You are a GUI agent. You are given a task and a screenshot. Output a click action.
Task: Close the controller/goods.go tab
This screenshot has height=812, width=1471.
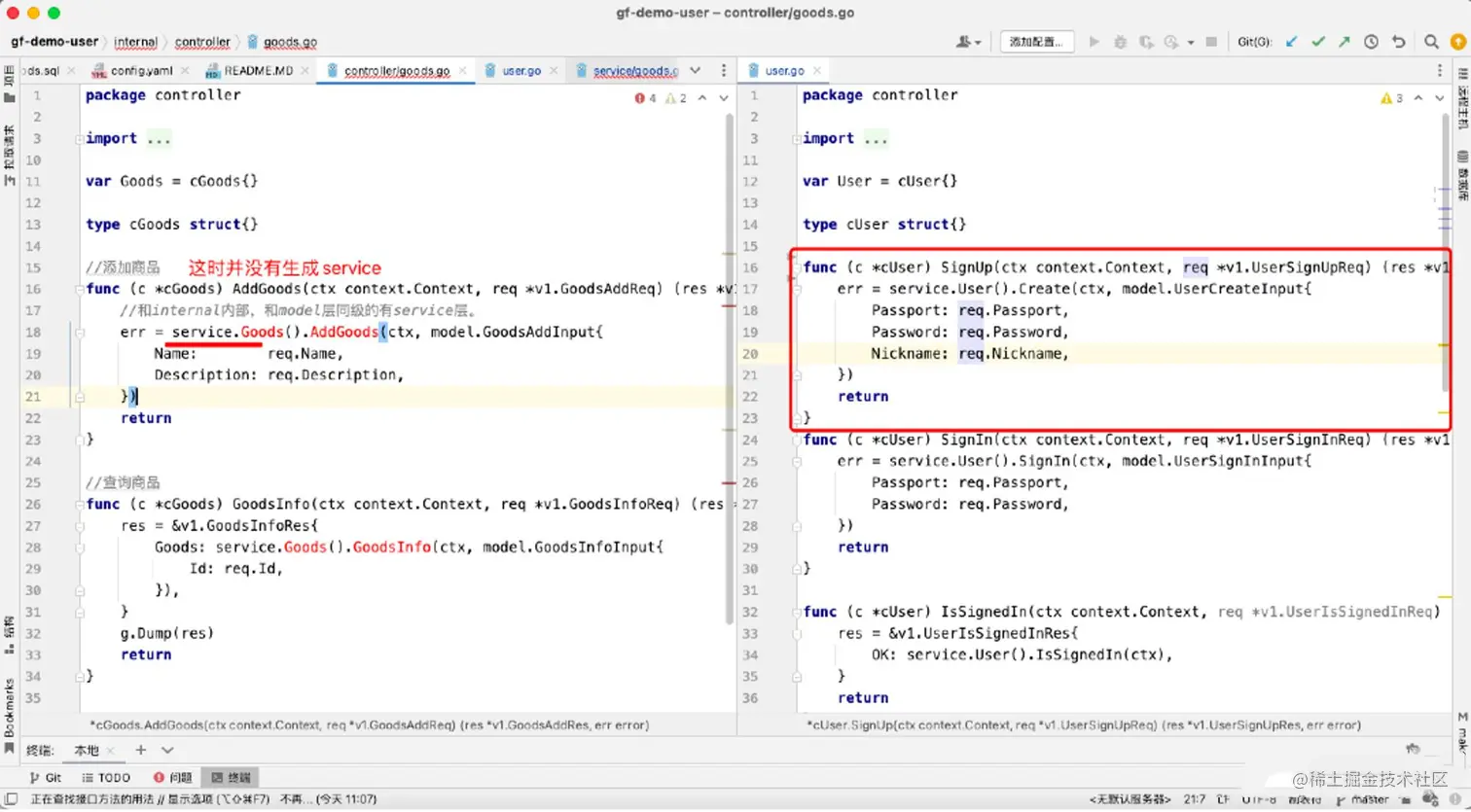(x=462, y=70)
